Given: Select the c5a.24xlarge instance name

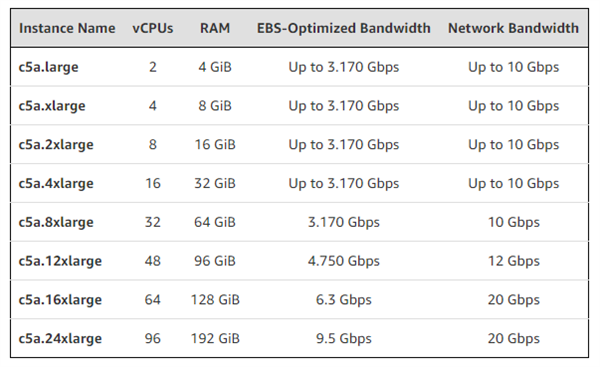Looking at the screenshot, I should point(60,338).
